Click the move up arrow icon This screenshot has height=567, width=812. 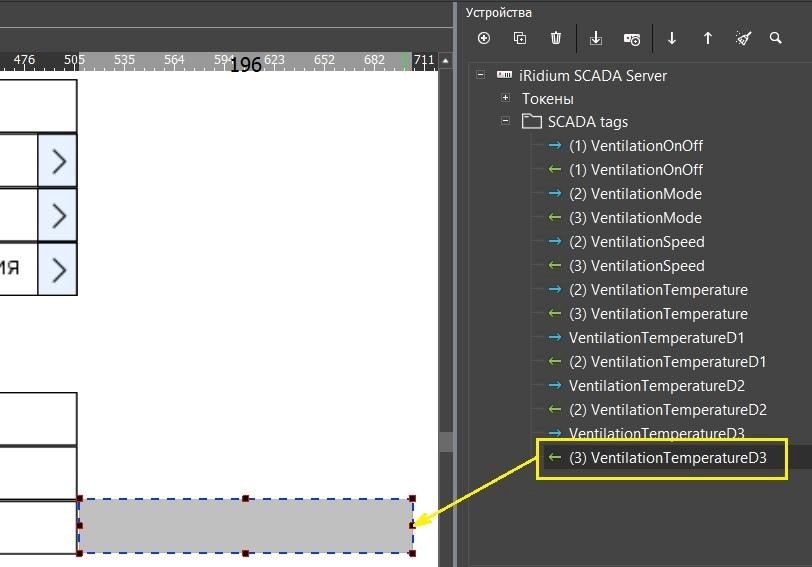708,38
